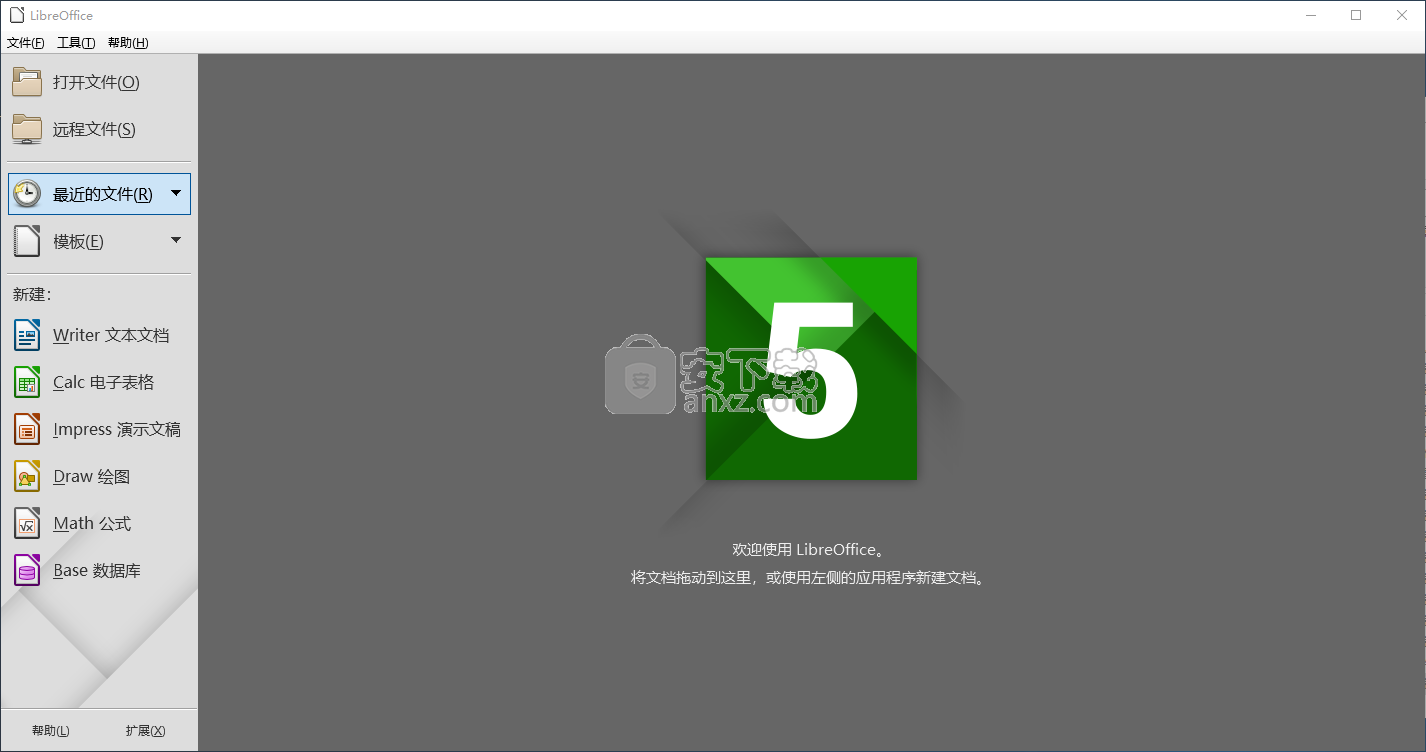Viewport: 1426px width, 752px height.
Task: Click the 远程文件(S) label
Action: point(94,129)
